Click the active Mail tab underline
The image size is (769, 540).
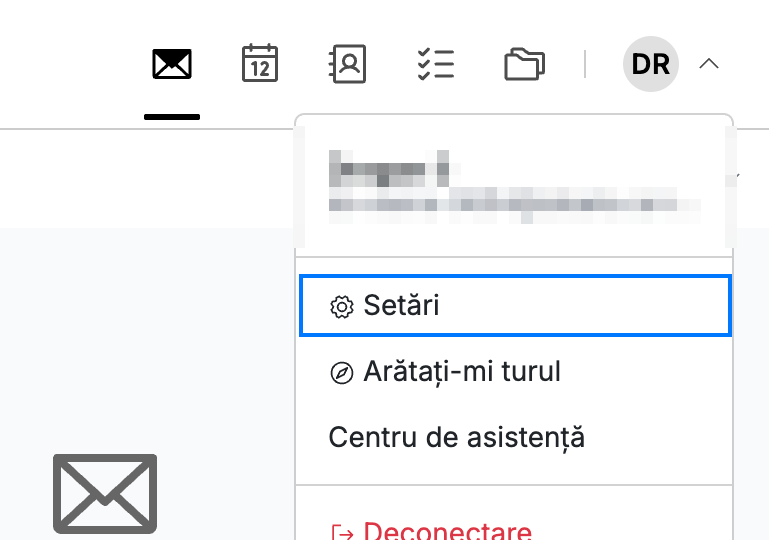click(x=172, y=117)
